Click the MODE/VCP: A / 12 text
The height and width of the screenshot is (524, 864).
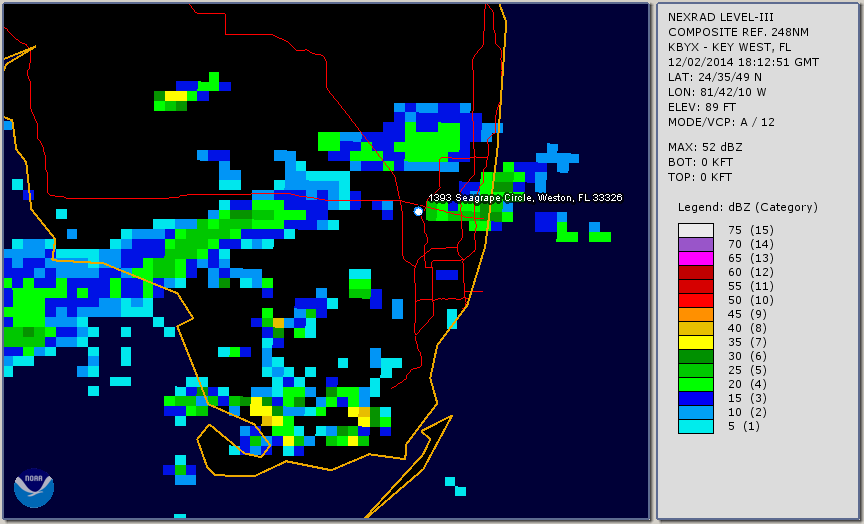(x=721, y=122)
